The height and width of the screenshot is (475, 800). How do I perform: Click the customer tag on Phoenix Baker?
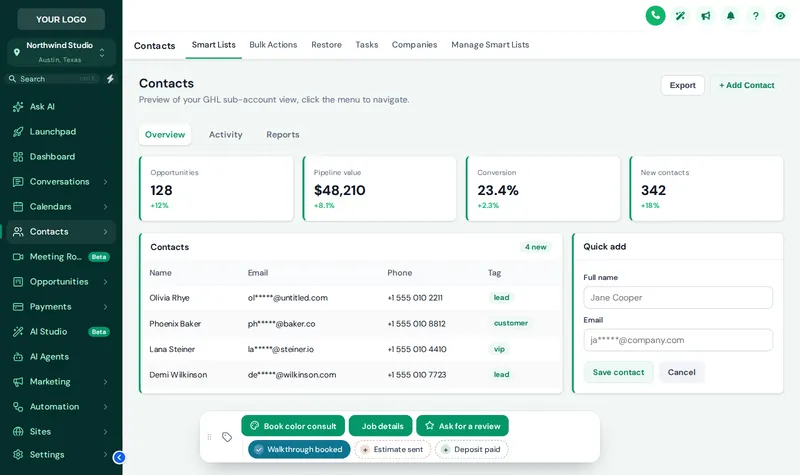coord(510,323)
